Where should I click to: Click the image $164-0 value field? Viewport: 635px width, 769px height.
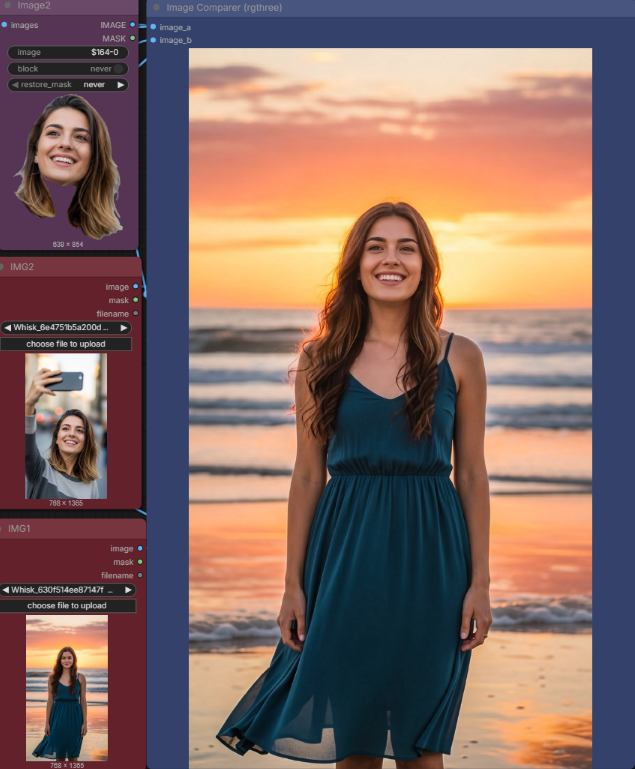coord(67,53)
